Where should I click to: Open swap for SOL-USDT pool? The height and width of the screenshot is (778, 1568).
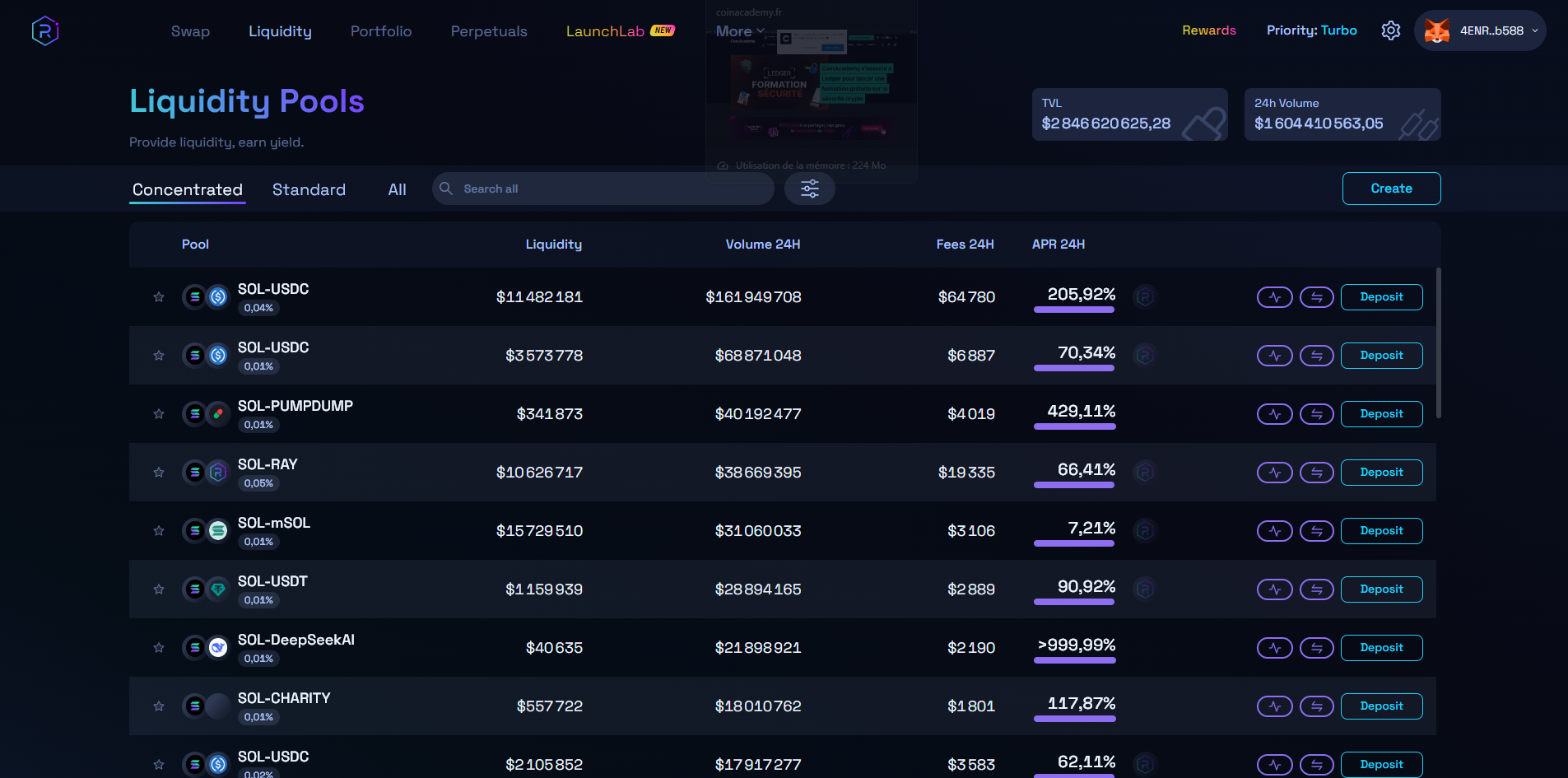pyautogui.click(x=1317, y=589)
